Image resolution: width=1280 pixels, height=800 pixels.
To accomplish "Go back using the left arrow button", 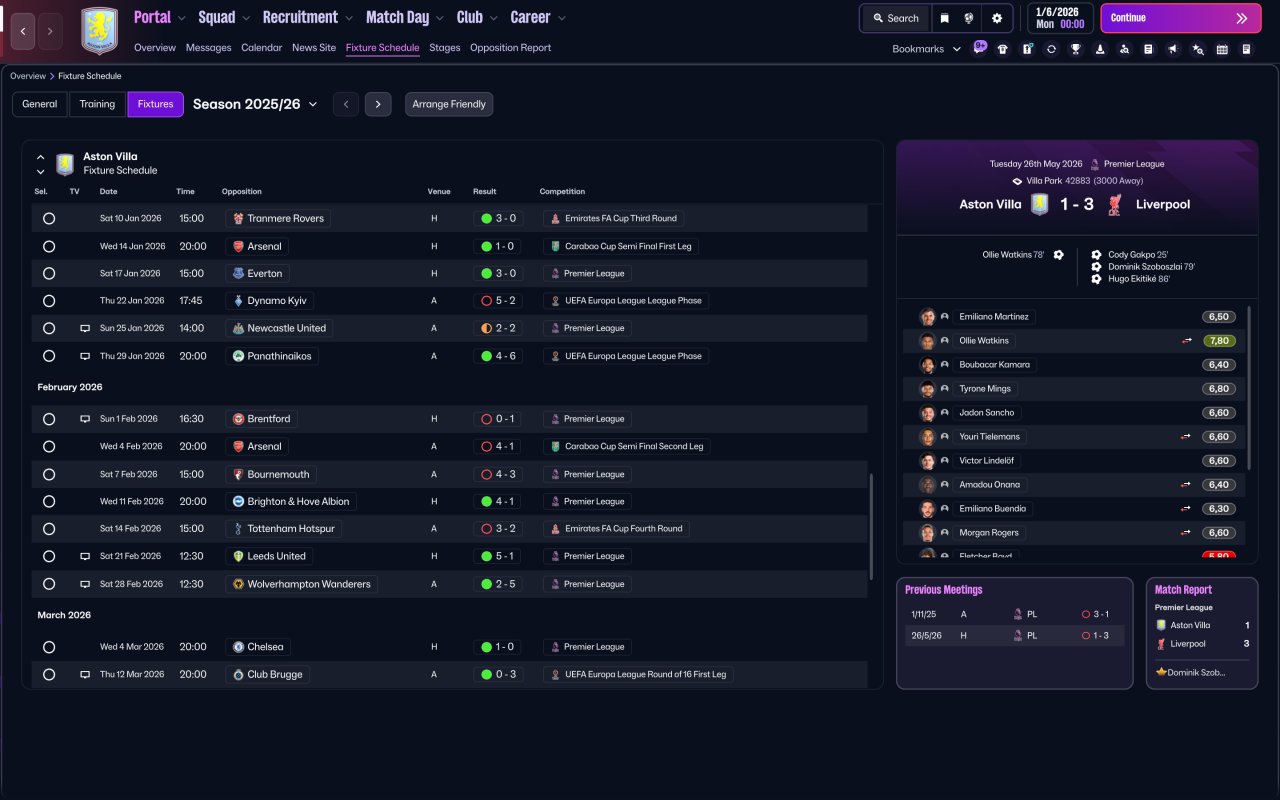I will 23,31.
